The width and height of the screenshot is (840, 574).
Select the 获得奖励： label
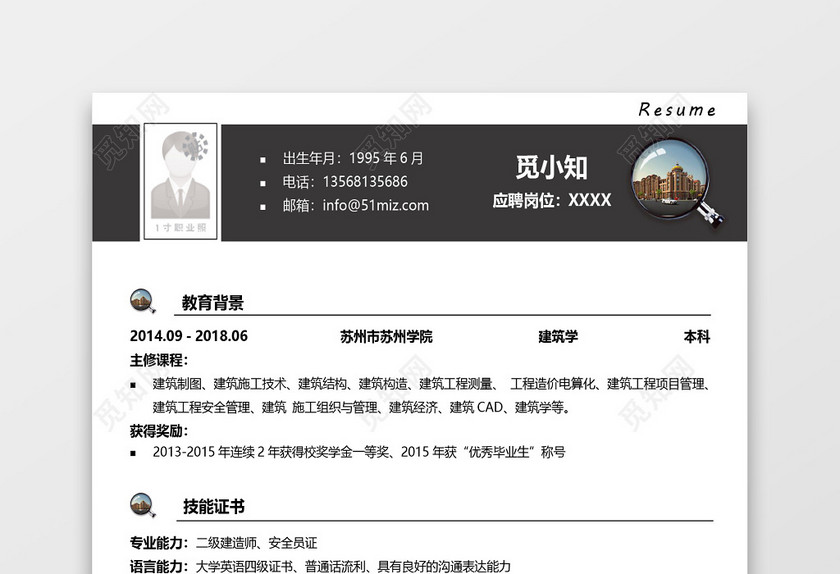pyautogui.click(x=159, y=431)
